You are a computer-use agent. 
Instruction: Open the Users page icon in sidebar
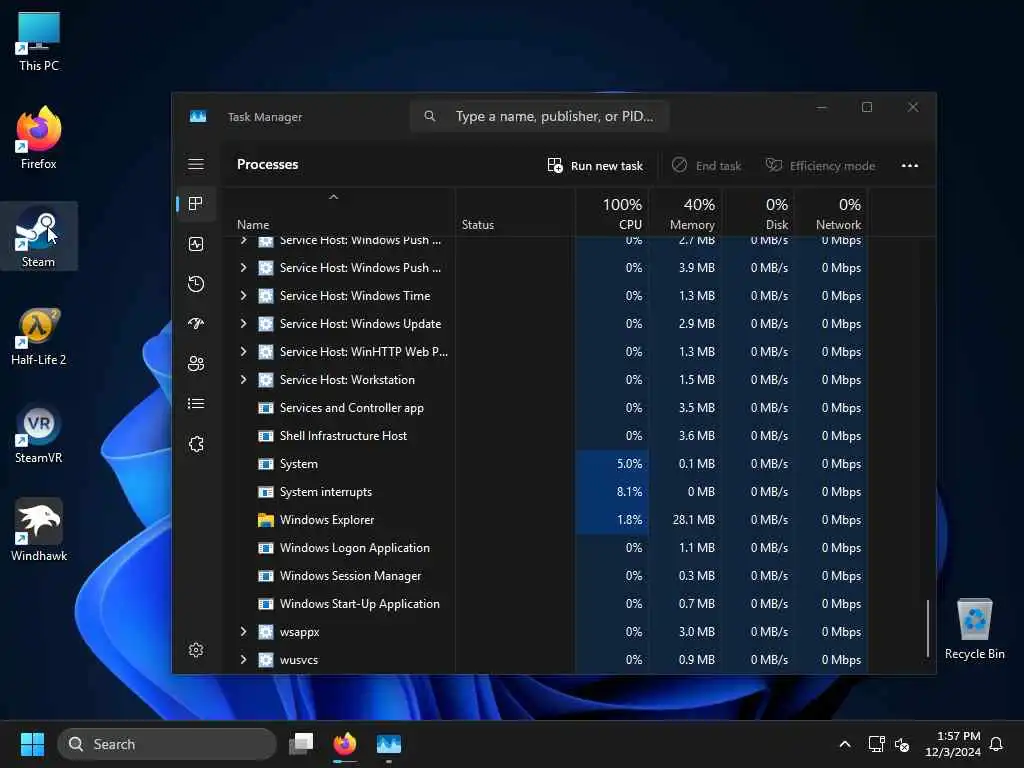pos(196,364)
